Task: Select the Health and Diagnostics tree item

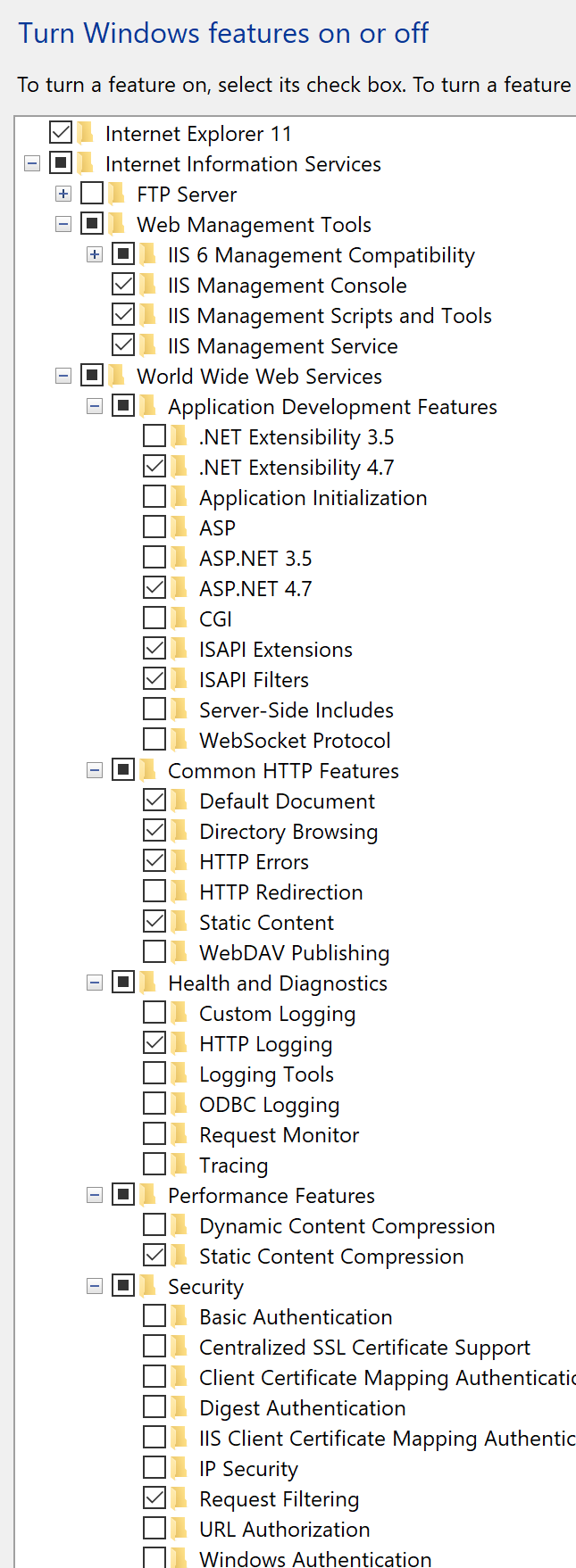Action: click(277, 983)
